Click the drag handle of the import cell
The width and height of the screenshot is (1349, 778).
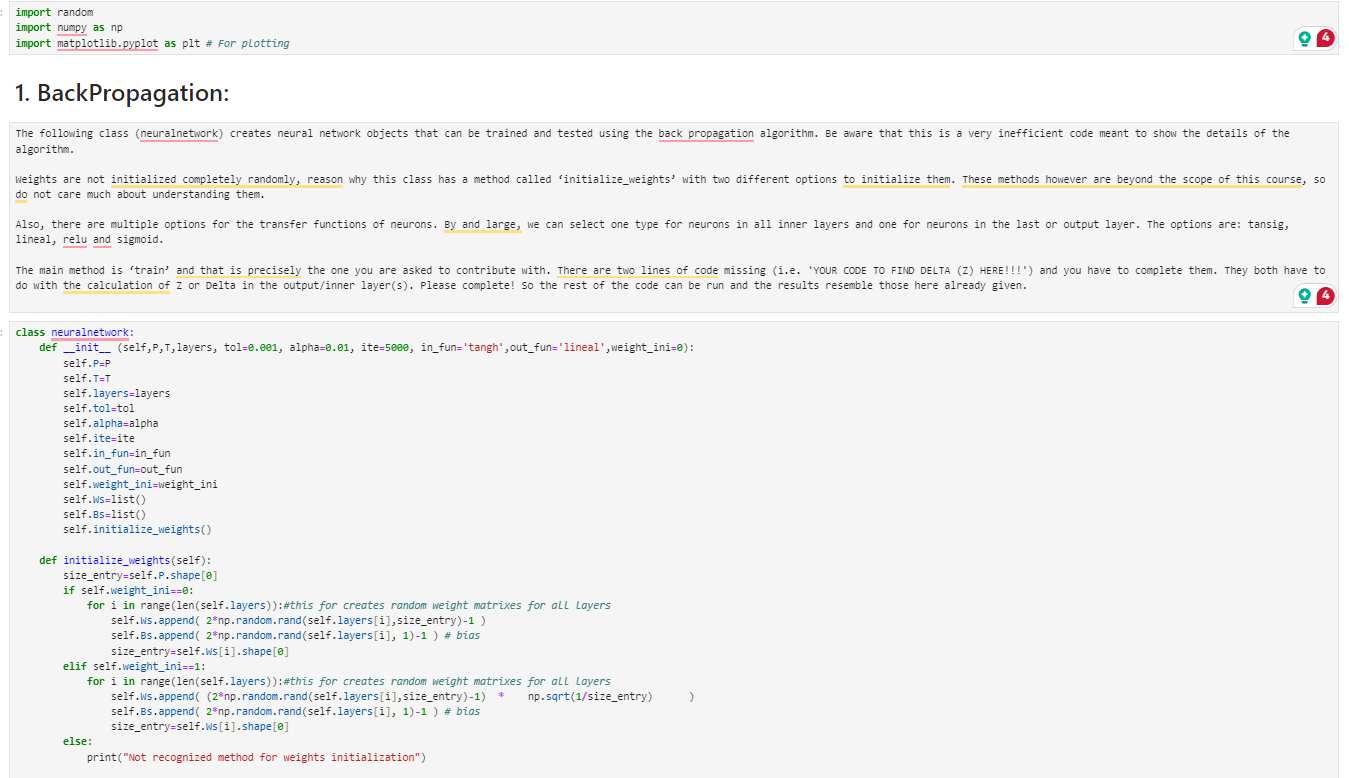[x=4, y=14]
